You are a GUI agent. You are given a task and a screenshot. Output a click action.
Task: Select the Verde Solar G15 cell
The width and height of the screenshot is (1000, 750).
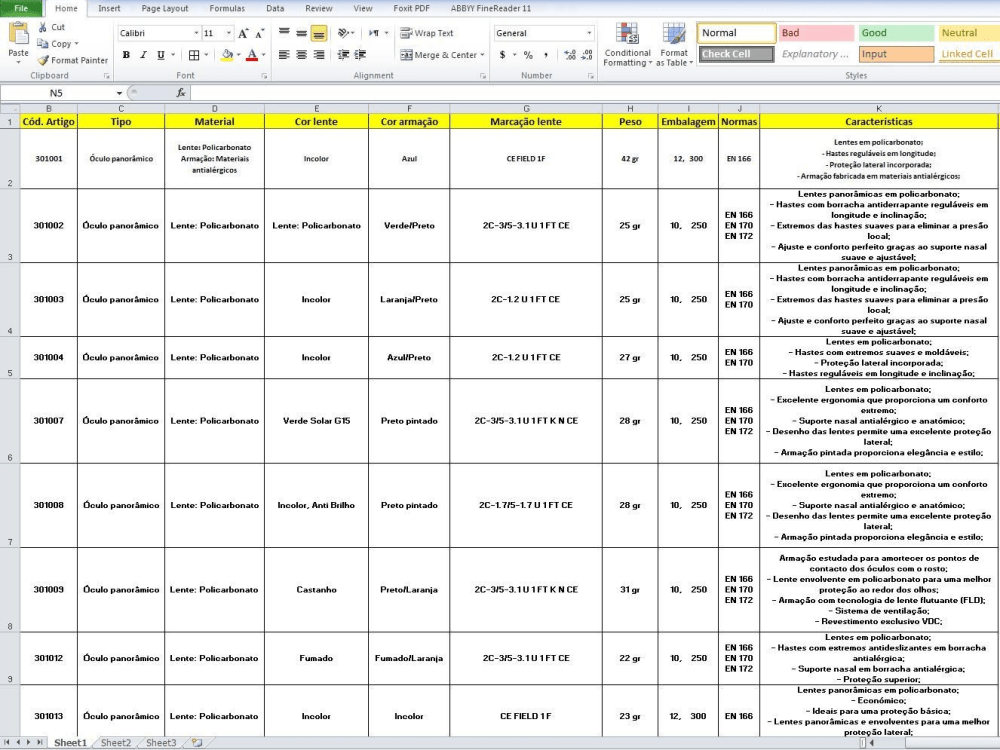[316, 421]
